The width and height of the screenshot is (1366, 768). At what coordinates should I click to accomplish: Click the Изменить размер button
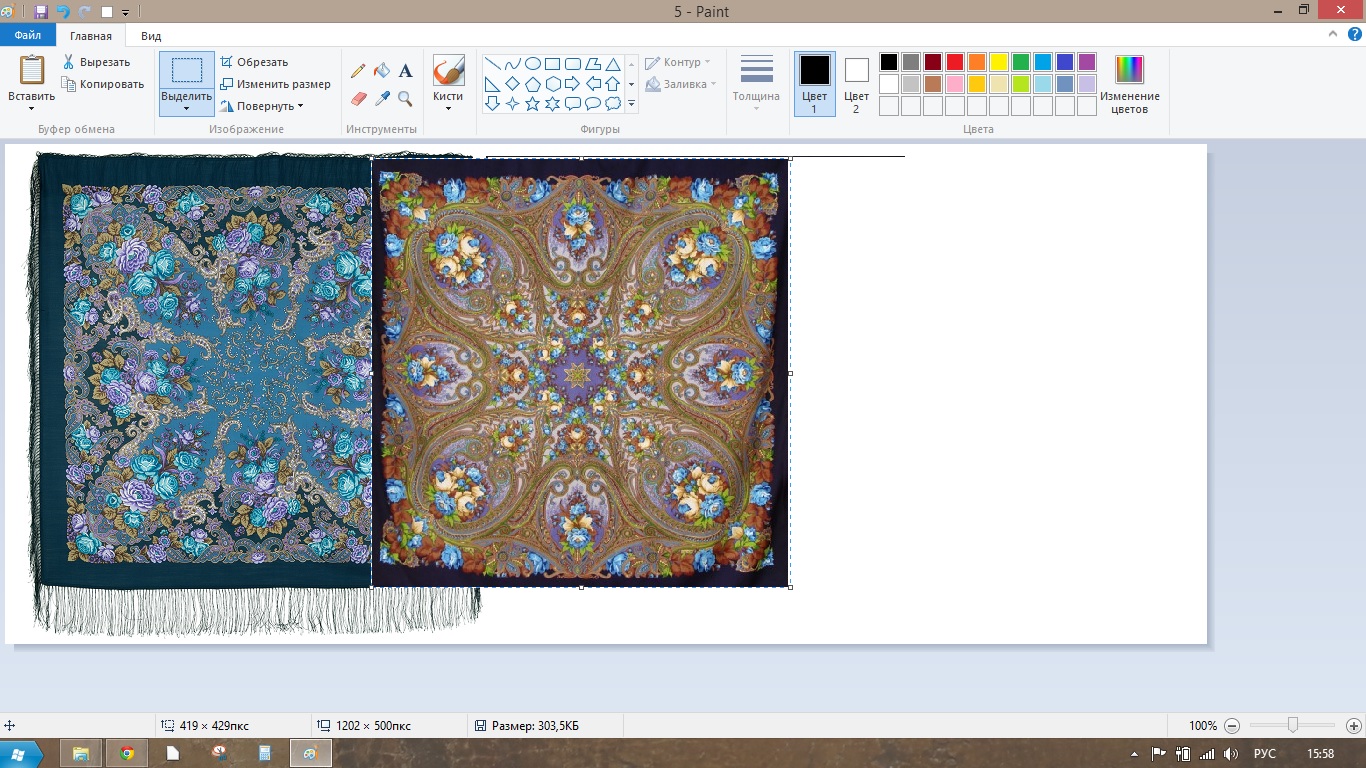click(275, 84)
